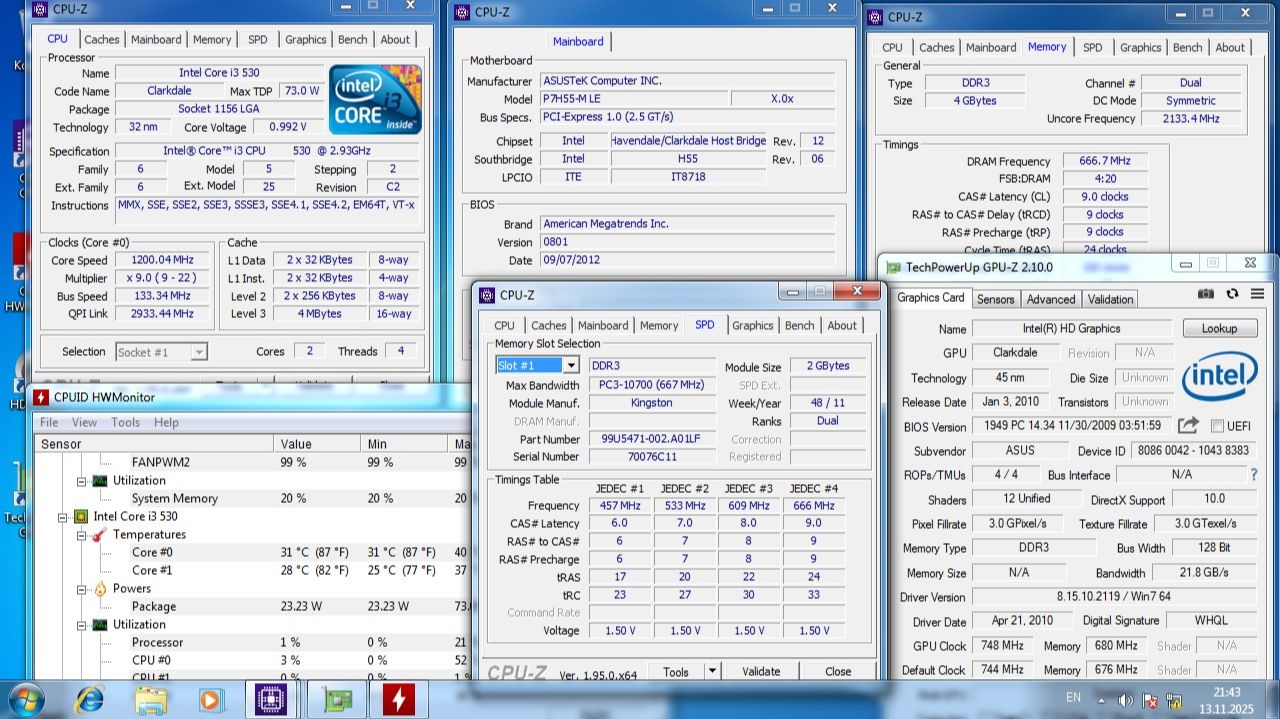Open the Tools menu in HWMonitor
Screen dimensions: 1280x719
click(x=126, y=422)
